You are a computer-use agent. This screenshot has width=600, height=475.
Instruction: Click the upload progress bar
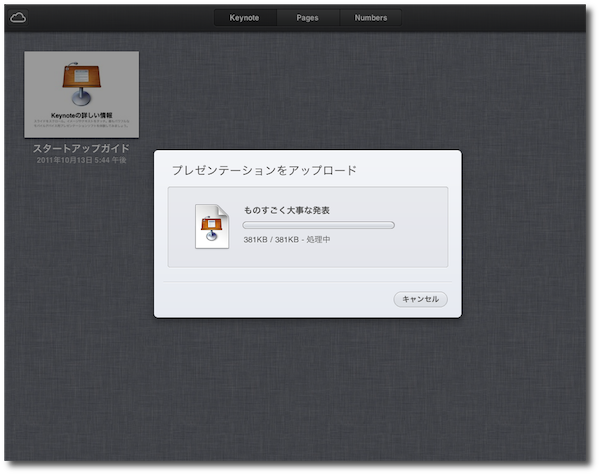[318, 225]
